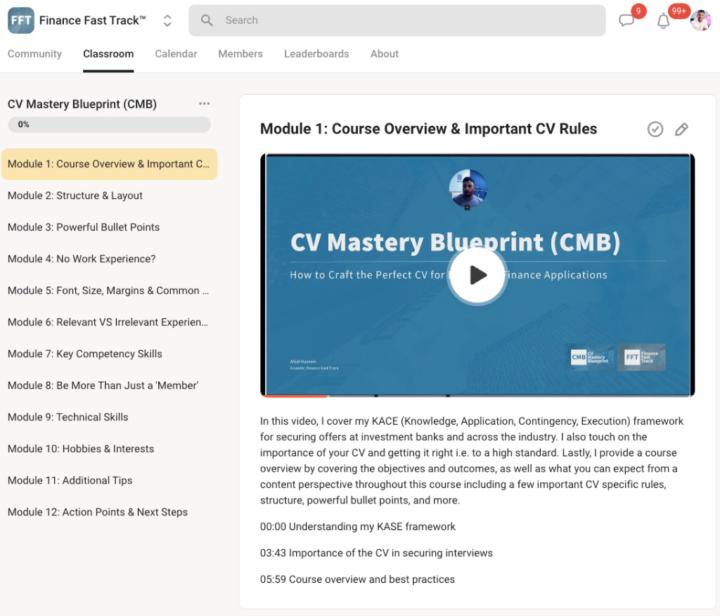This screenshot has height=616, width=720.
Task: Play the CV Mastery Blueprint video
Action: tap(478, 275)
